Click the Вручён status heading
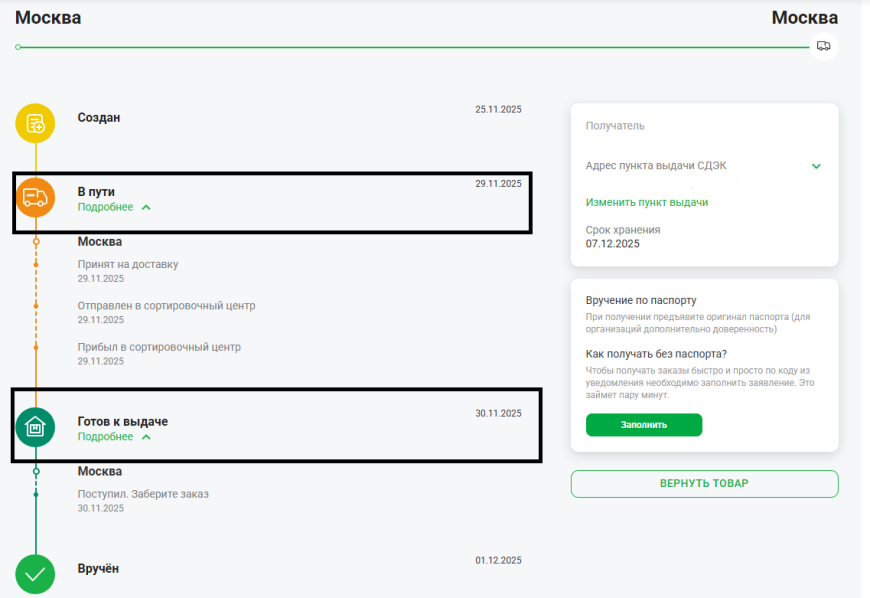This screenshot has height=598, width=870. pos(98,568)
